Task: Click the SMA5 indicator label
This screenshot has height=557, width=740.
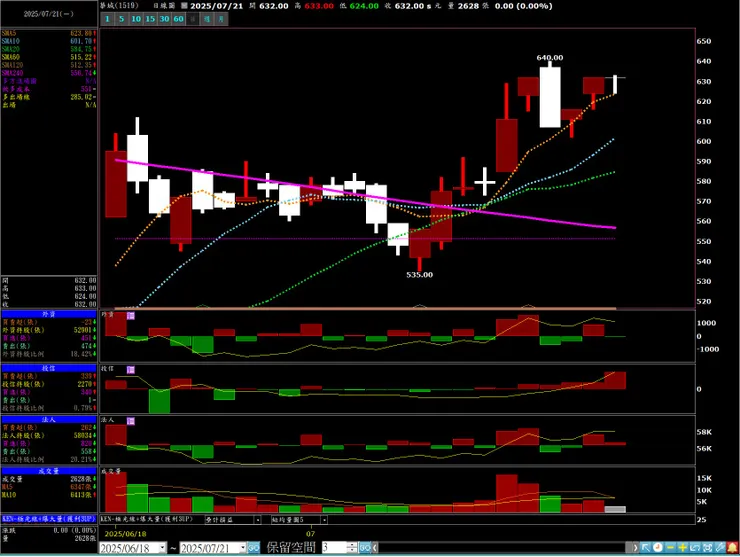Action: [9, 34]
